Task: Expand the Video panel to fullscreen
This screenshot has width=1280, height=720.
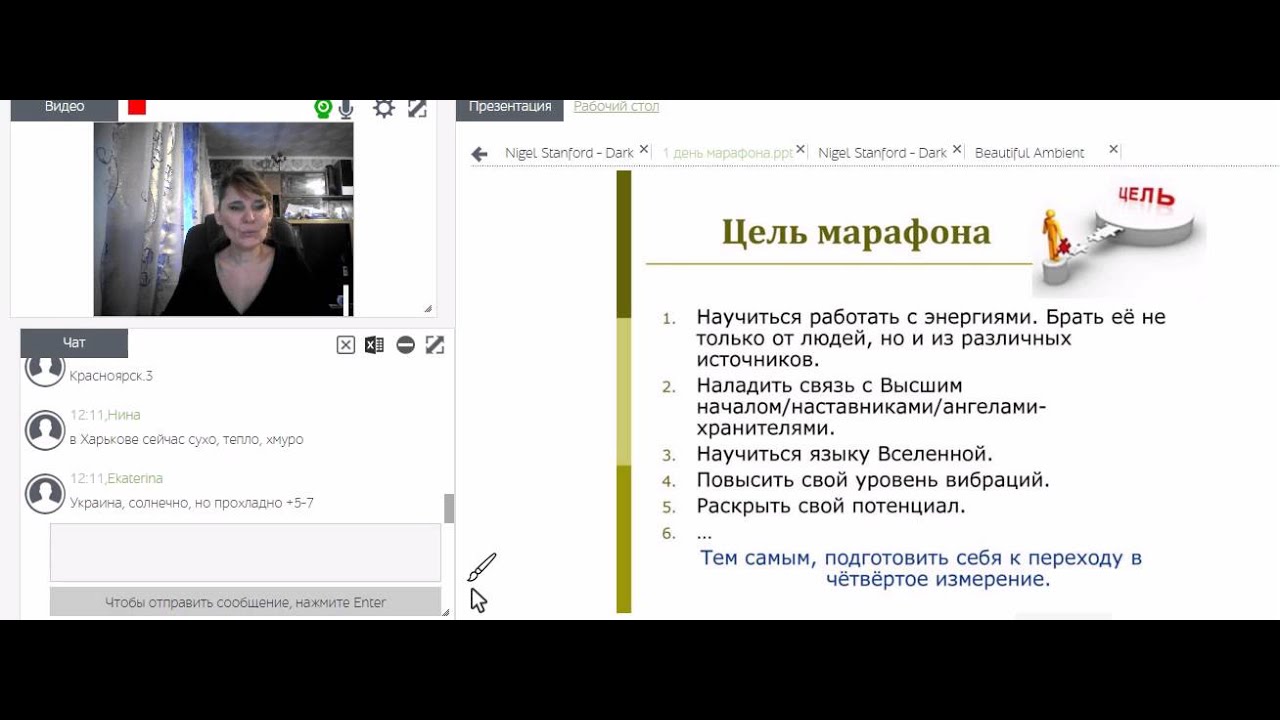Action: coord(417,108)
